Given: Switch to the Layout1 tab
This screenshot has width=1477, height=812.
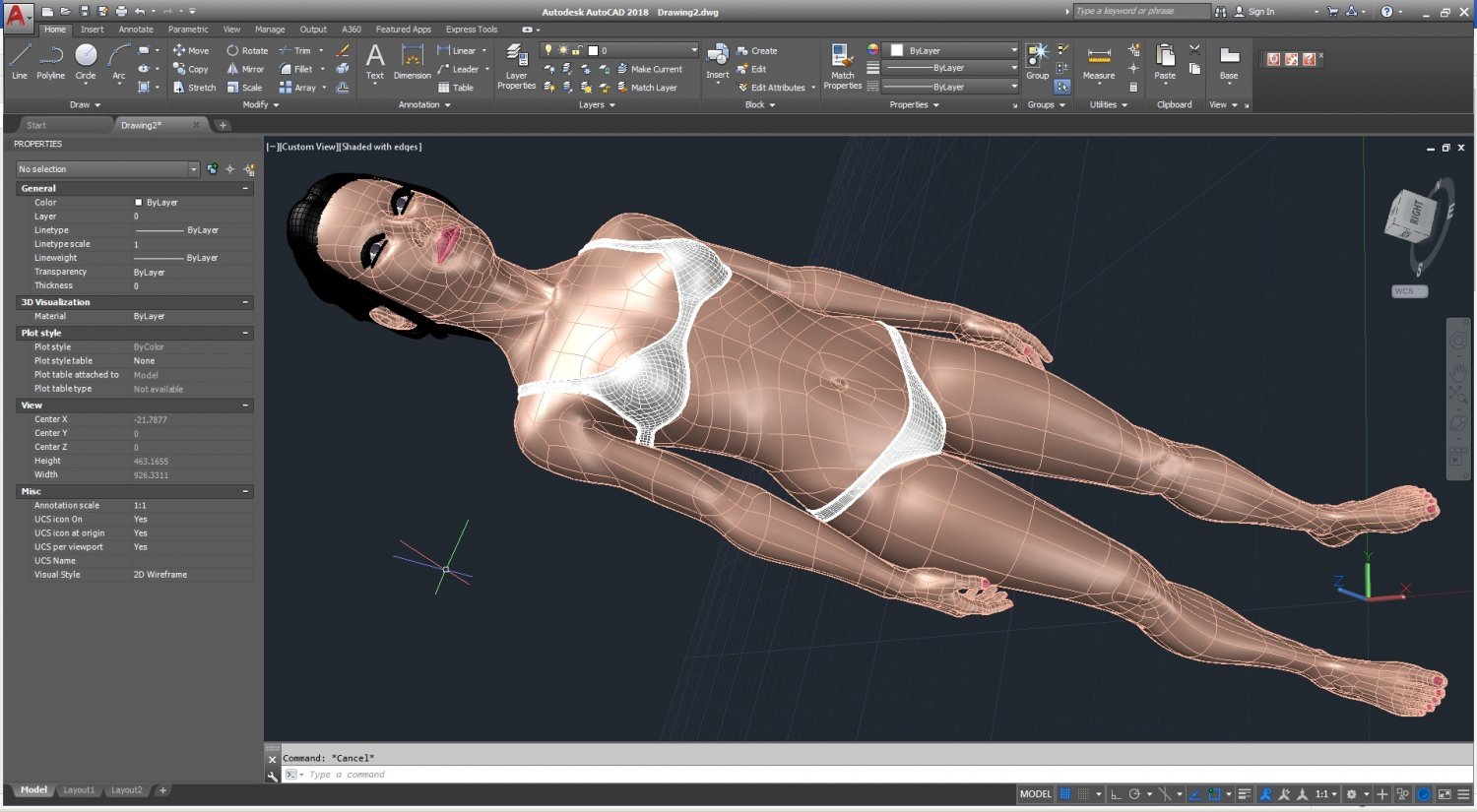Looking at the screenshot, I should click(x=79, y=790).
